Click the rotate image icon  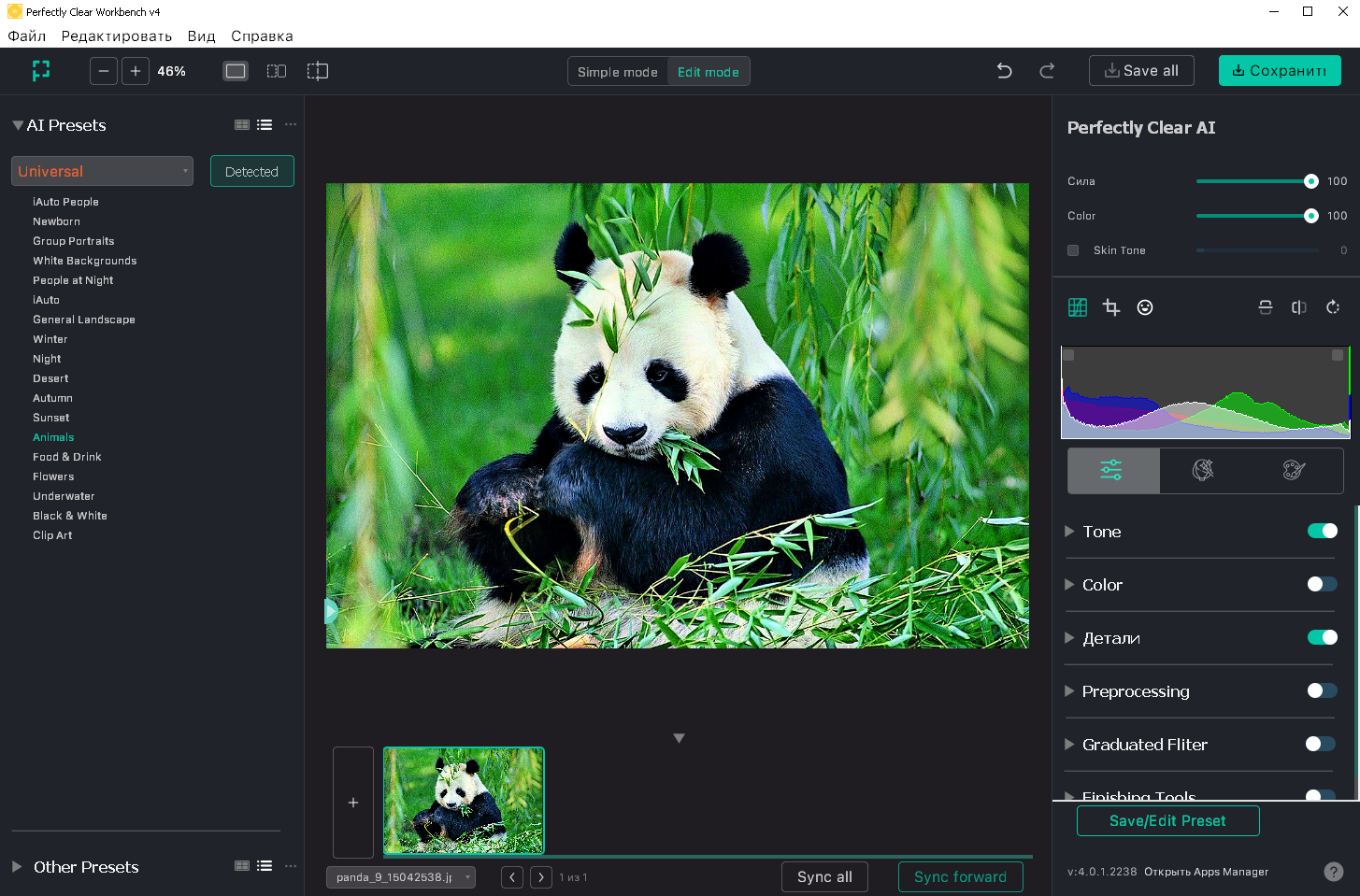point(1333,307)
